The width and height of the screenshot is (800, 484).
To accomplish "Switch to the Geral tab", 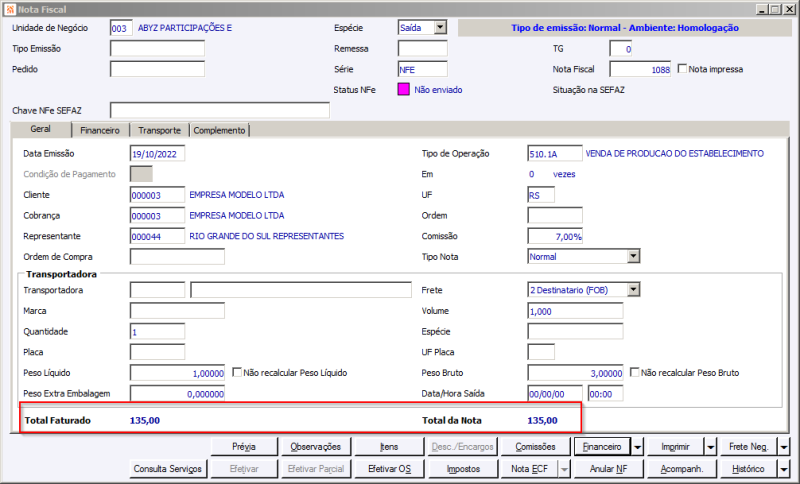I will point(41,129).
